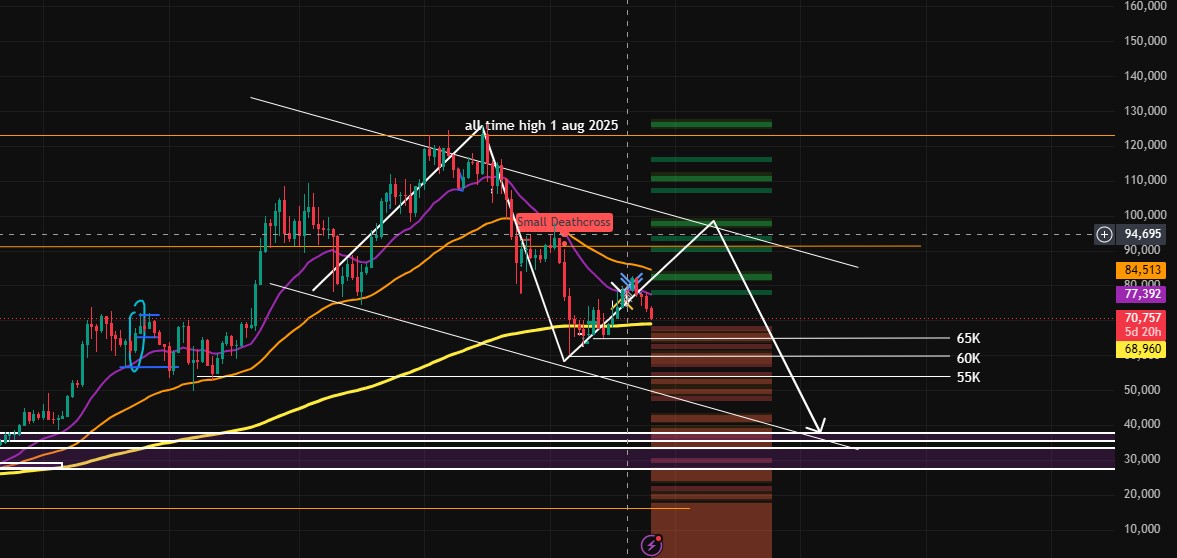Click the red 70,757 current price tag
Screen dimensions: 1177x558
tap(1142, 318)
